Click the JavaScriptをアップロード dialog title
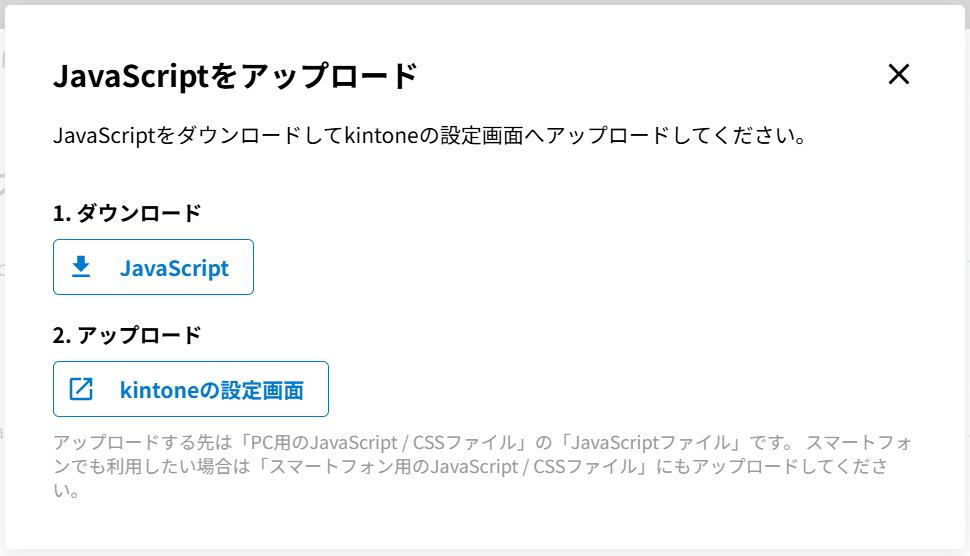This screenshot has width=970, height=556. click(x=235, y=76)
